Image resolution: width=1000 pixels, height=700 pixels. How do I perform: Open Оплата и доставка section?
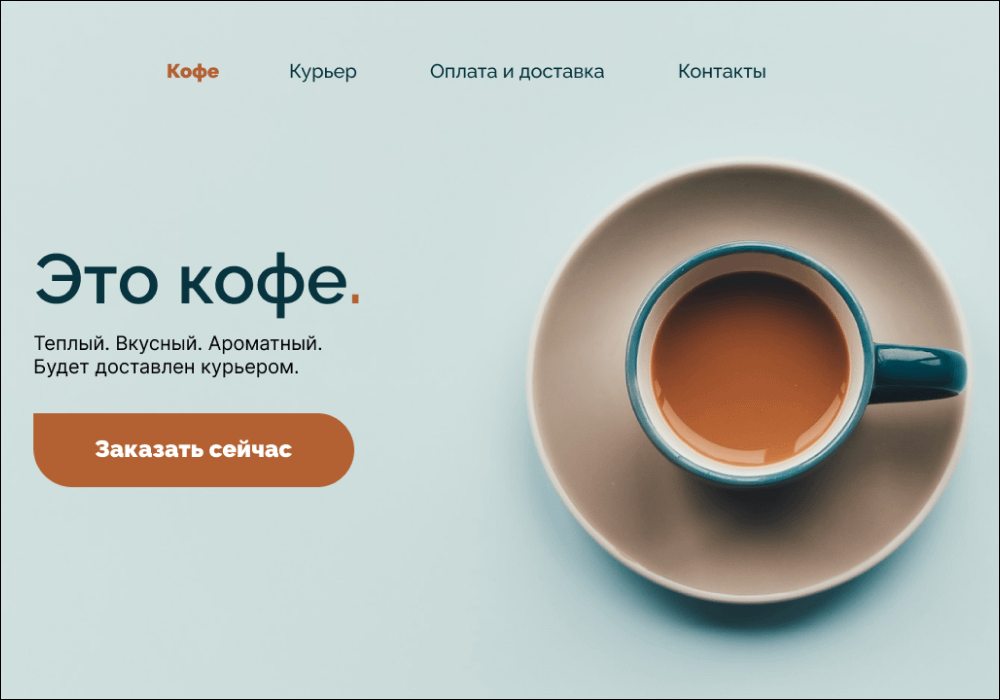coord(517,71)
